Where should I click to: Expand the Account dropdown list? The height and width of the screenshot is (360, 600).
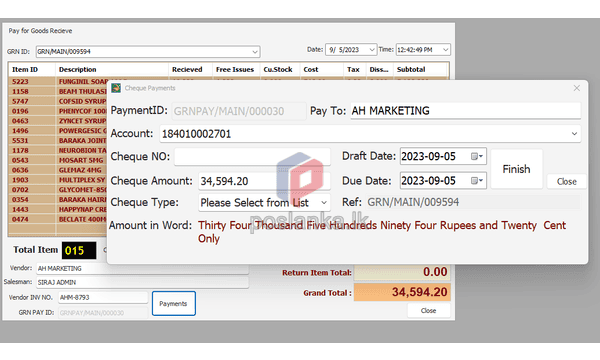574,134
